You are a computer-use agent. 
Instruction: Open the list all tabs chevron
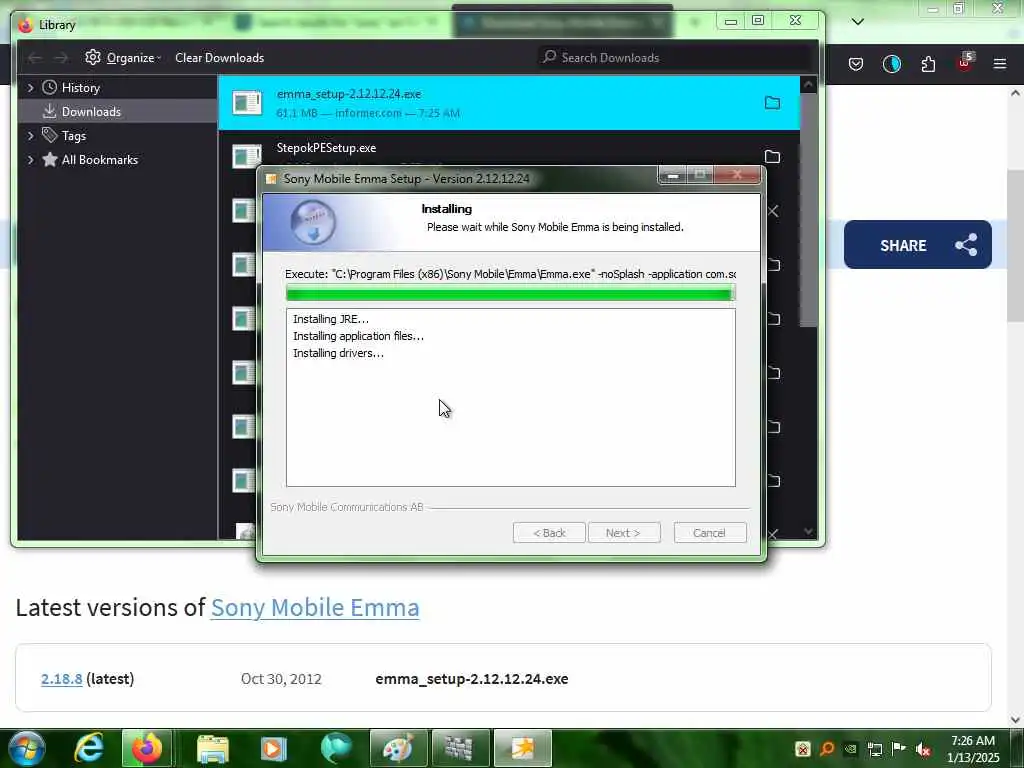pos(858,22)
